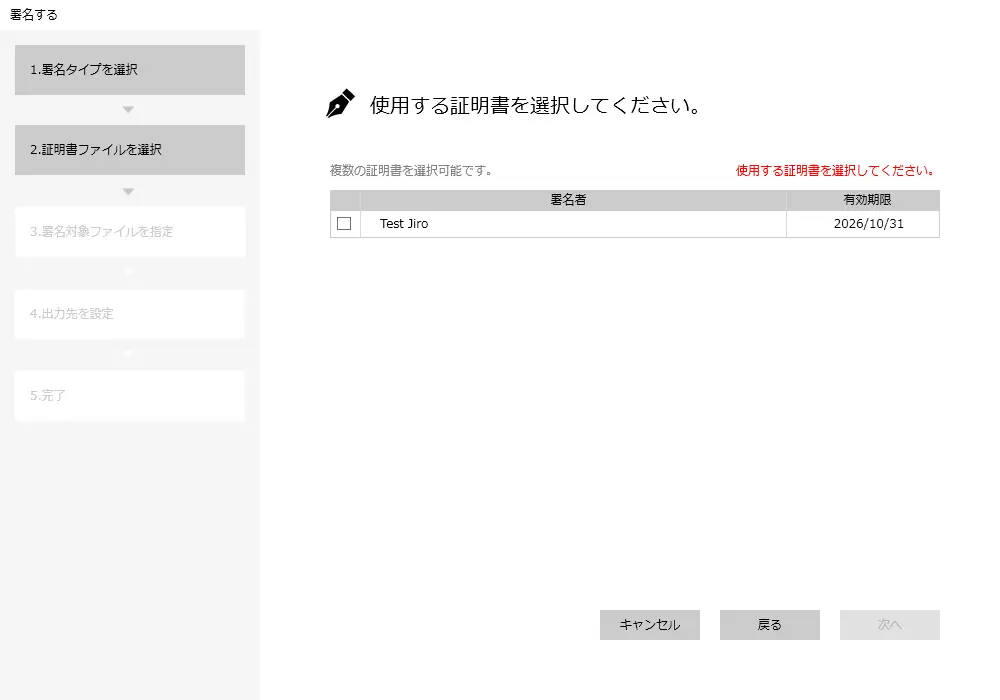Select step 2.証明書ファイルを選択
This screenshot has height=700, width=1000.
coord(130,150)
